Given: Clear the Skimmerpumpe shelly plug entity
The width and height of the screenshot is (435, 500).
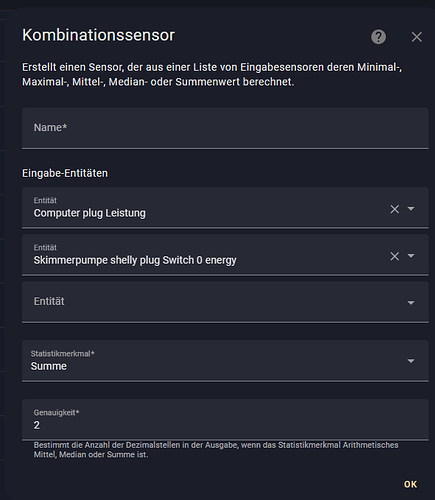Looking at the screenshot, I should [395, 256].
